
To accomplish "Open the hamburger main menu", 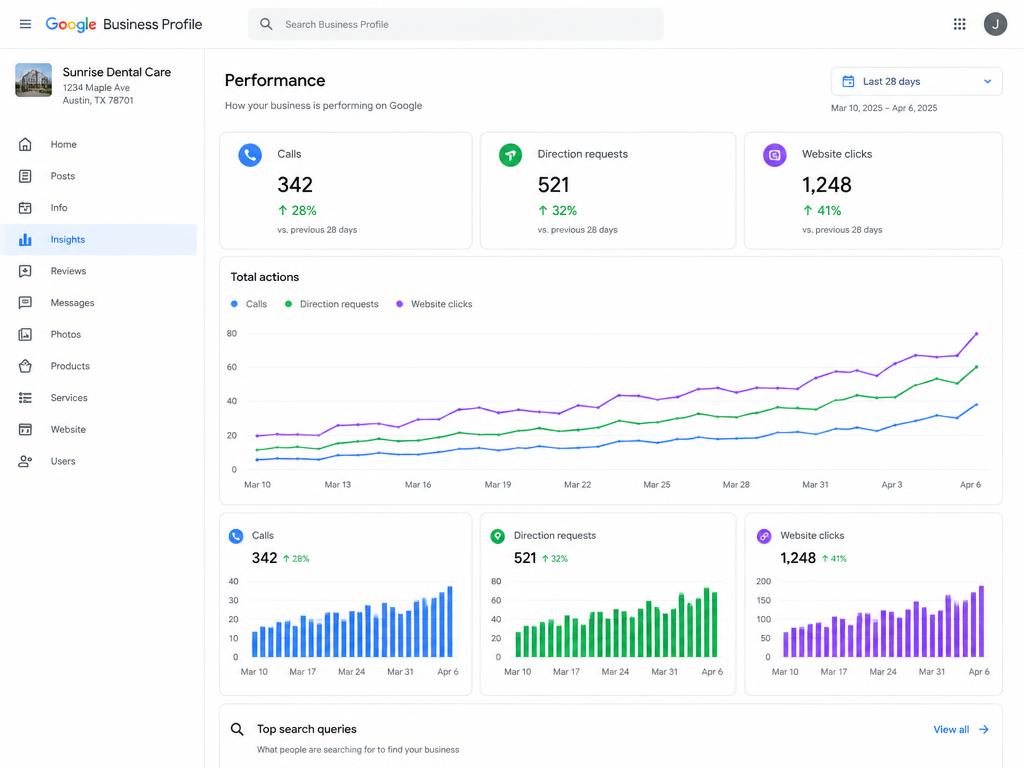I will 25,24.
